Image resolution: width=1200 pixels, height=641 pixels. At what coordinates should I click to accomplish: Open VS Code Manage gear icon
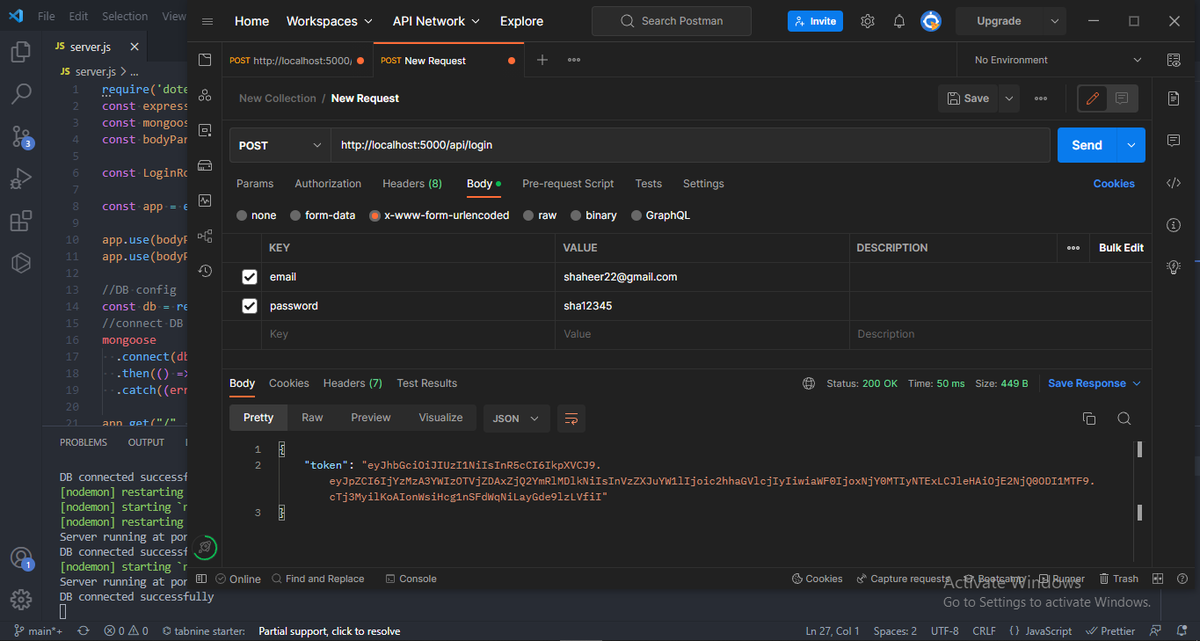(x=21, y=600)
